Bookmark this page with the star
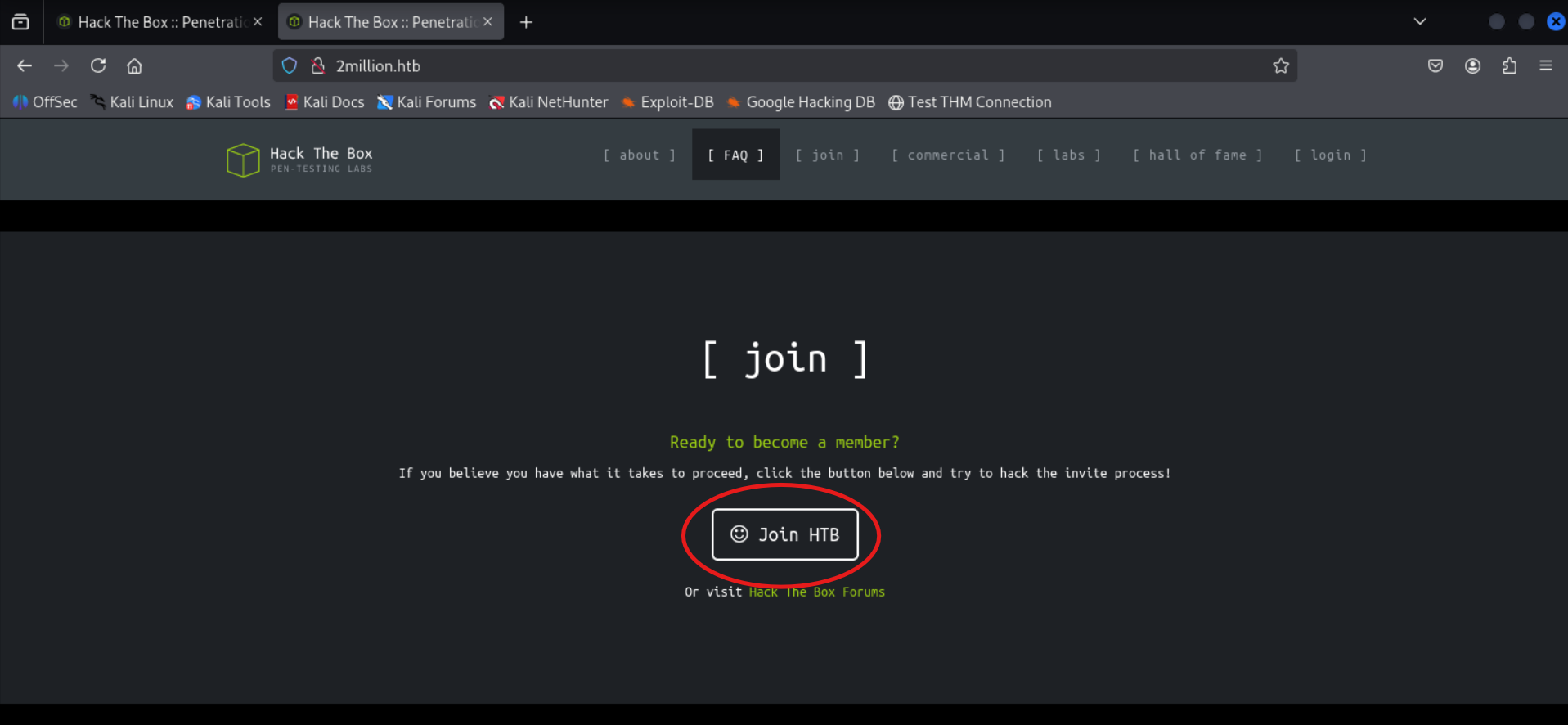Screen dimensions: 1568x725 [1281, 65]
